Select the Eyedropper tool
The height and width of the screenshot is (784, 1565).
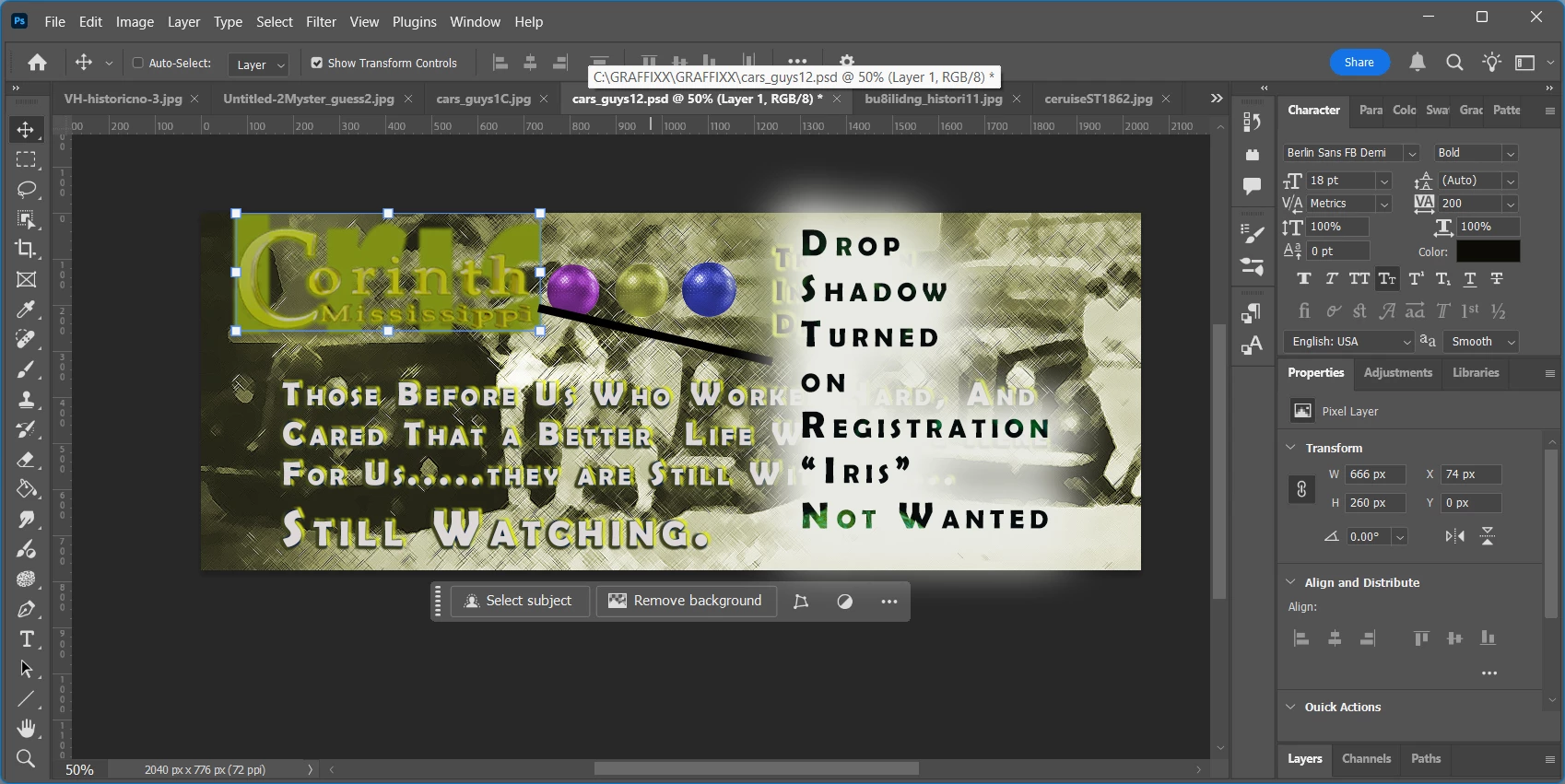26,310
